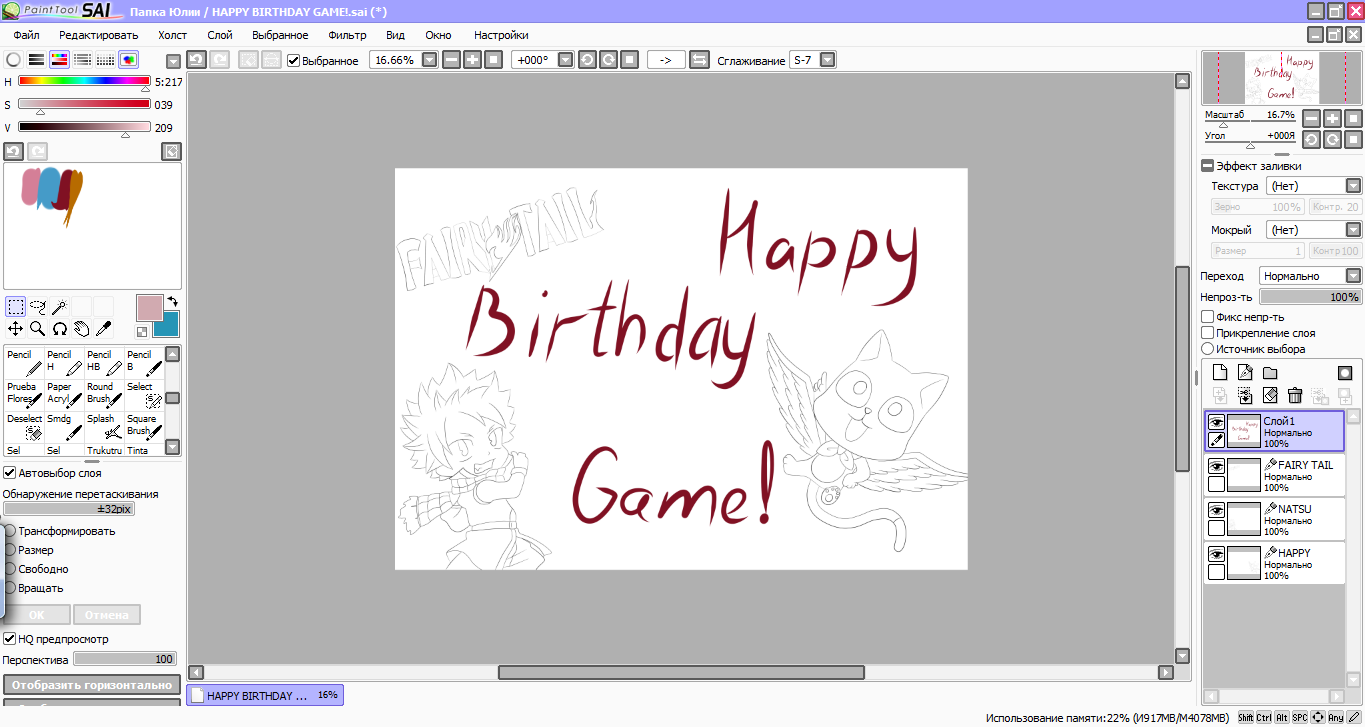
Task: Delete layer using trash can icon
Action: (x=1295, y=396)
